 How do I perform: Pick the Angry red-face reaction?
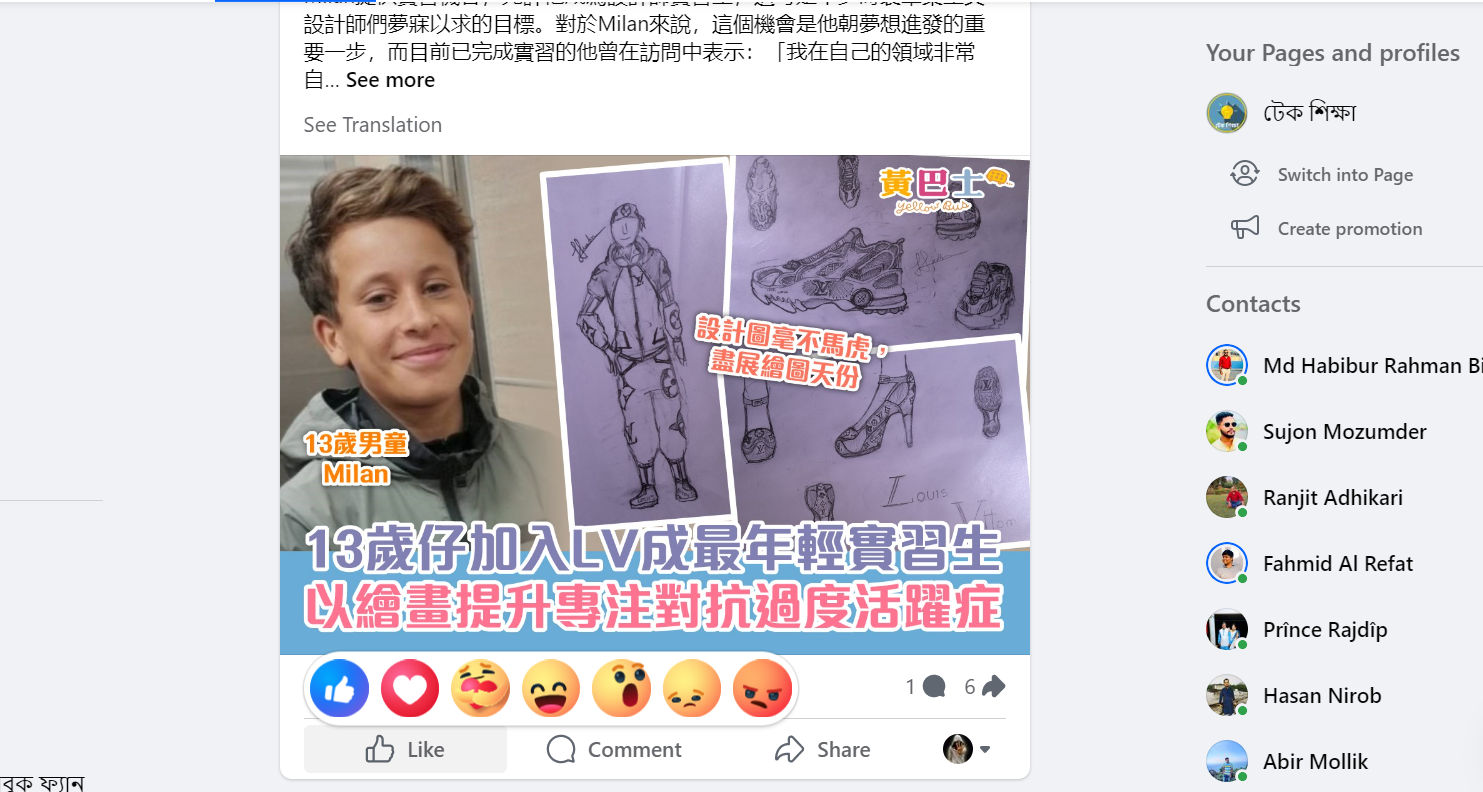click(763, 688)
